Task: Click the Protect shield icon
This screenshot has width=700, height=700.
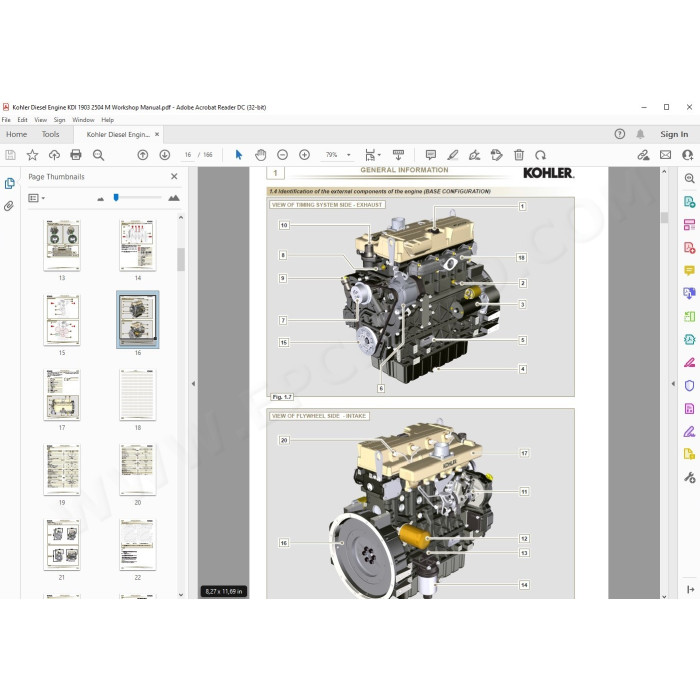Action: click(x=689, y=386)
